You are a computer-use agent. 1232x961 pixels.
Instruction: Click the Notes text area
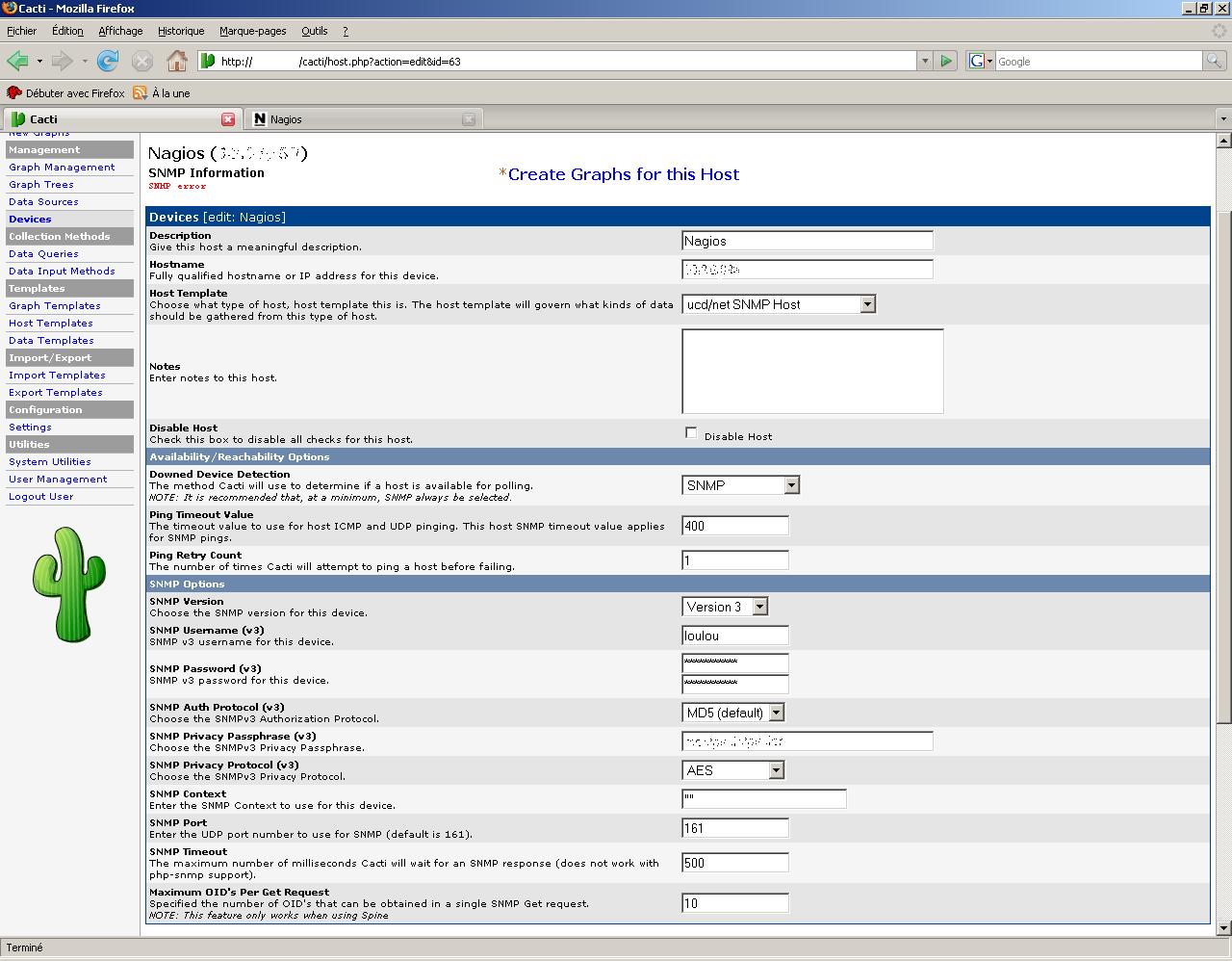tap(812, 371)
